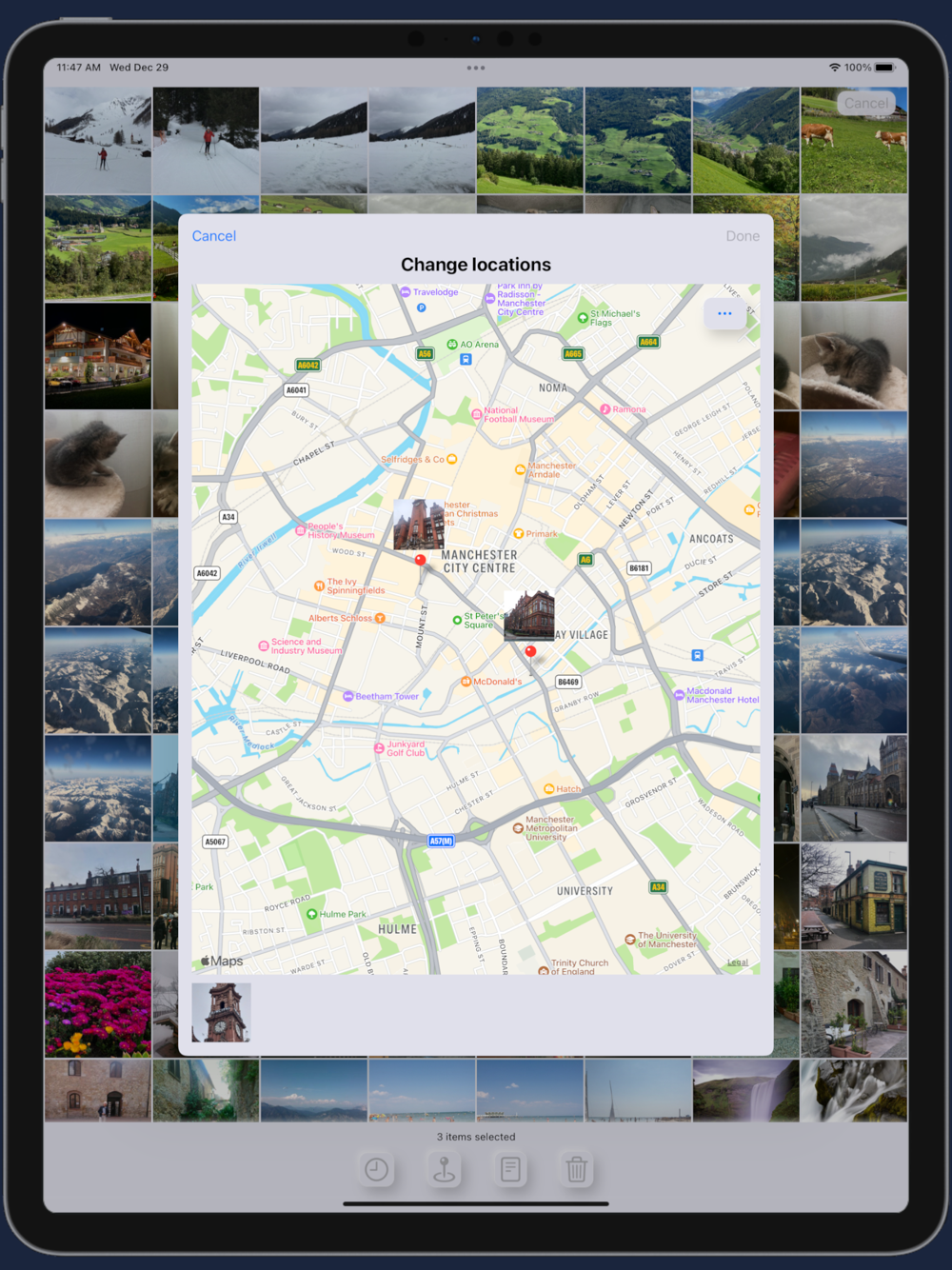952x1270 pixels.
Task: Tap the Junkyard Golf Club marker
Action: (379, 749)
